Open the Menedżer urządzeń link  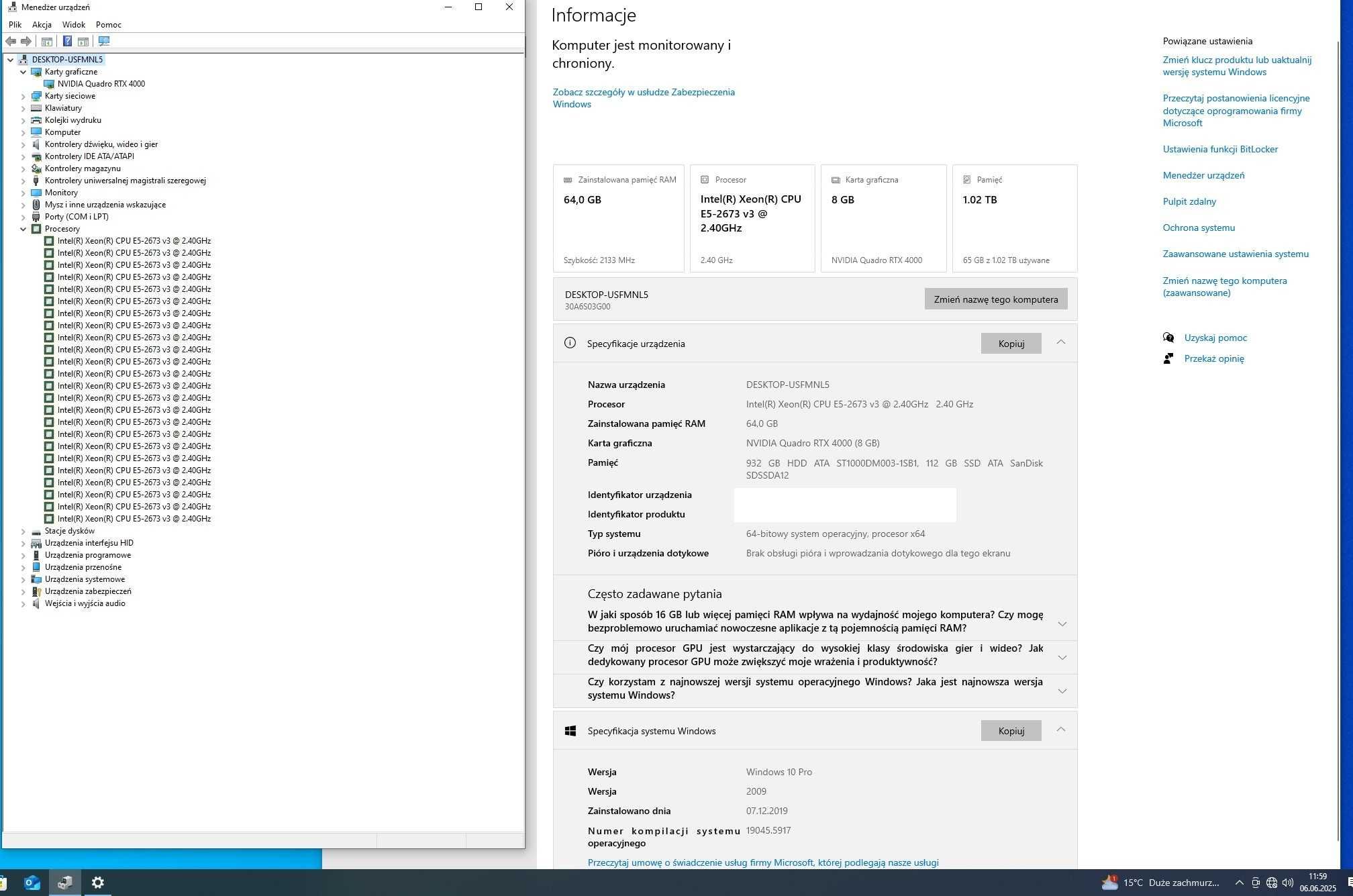[1203, 175]
